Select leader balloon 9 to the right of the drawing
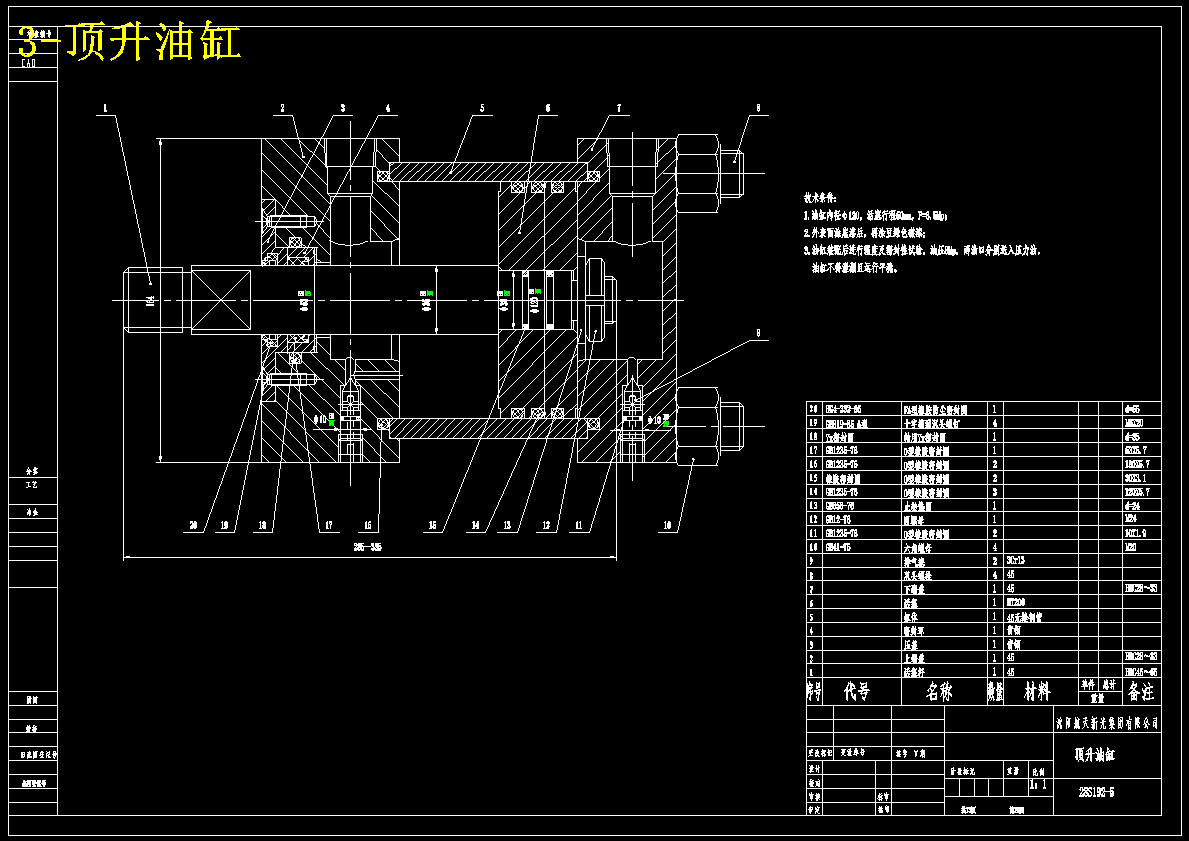The width and height of the screenshot is (1189, 841). coord(758,333)
